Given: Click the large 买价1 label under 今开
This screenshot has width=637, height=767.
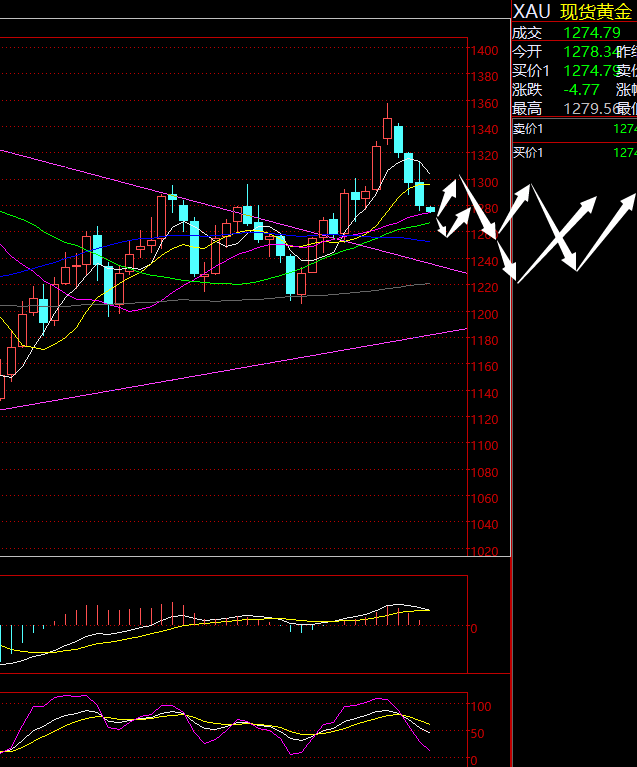Looking at the screenshot, I should [531, 71].
